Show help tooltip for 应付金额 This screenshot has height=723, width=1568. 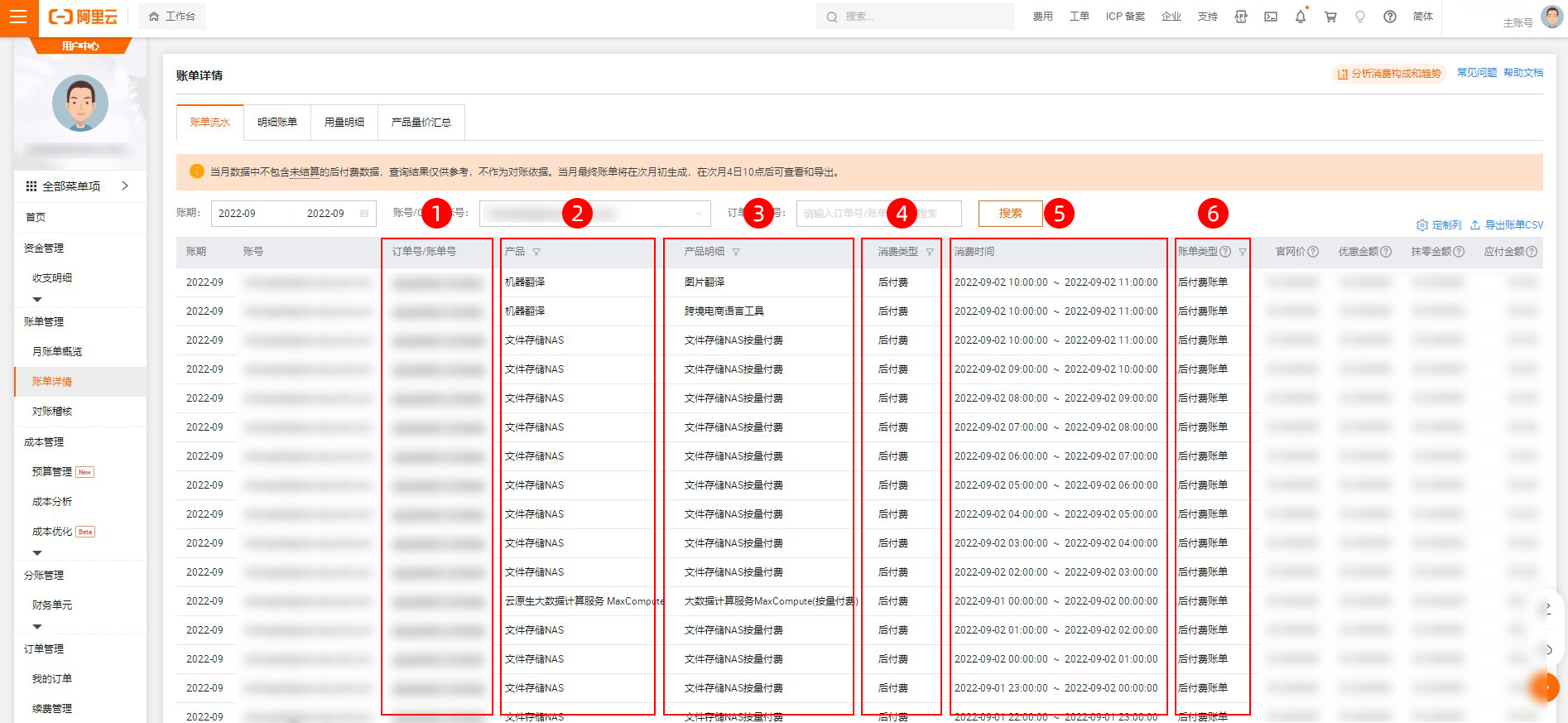1532,252
